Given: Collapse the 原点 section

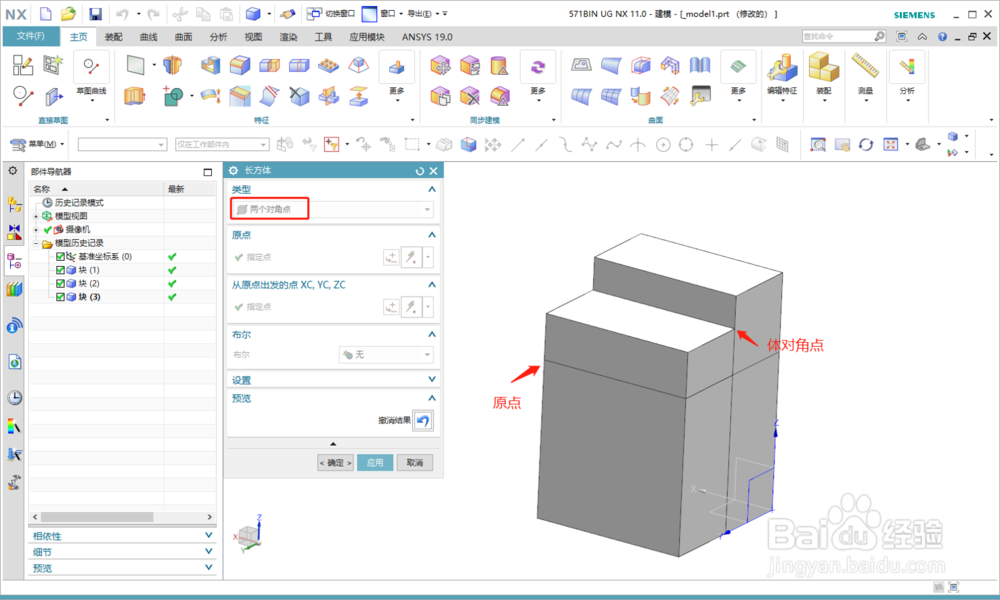Looking at the screenshot, I should pyautogui.click(x=431, y=235).
